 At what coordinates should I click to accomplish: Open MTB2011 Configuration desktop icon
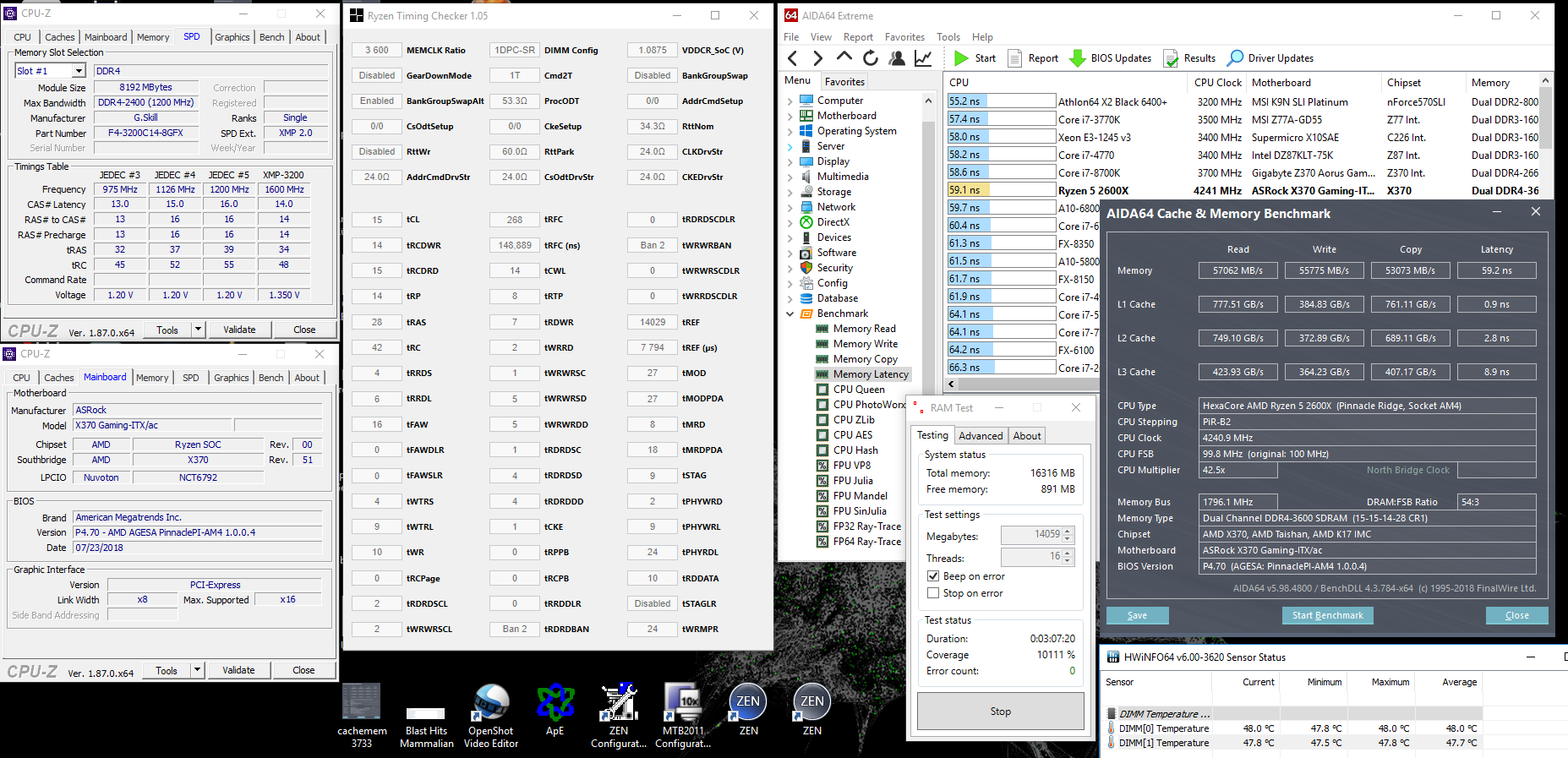click(x=683, y=715)
